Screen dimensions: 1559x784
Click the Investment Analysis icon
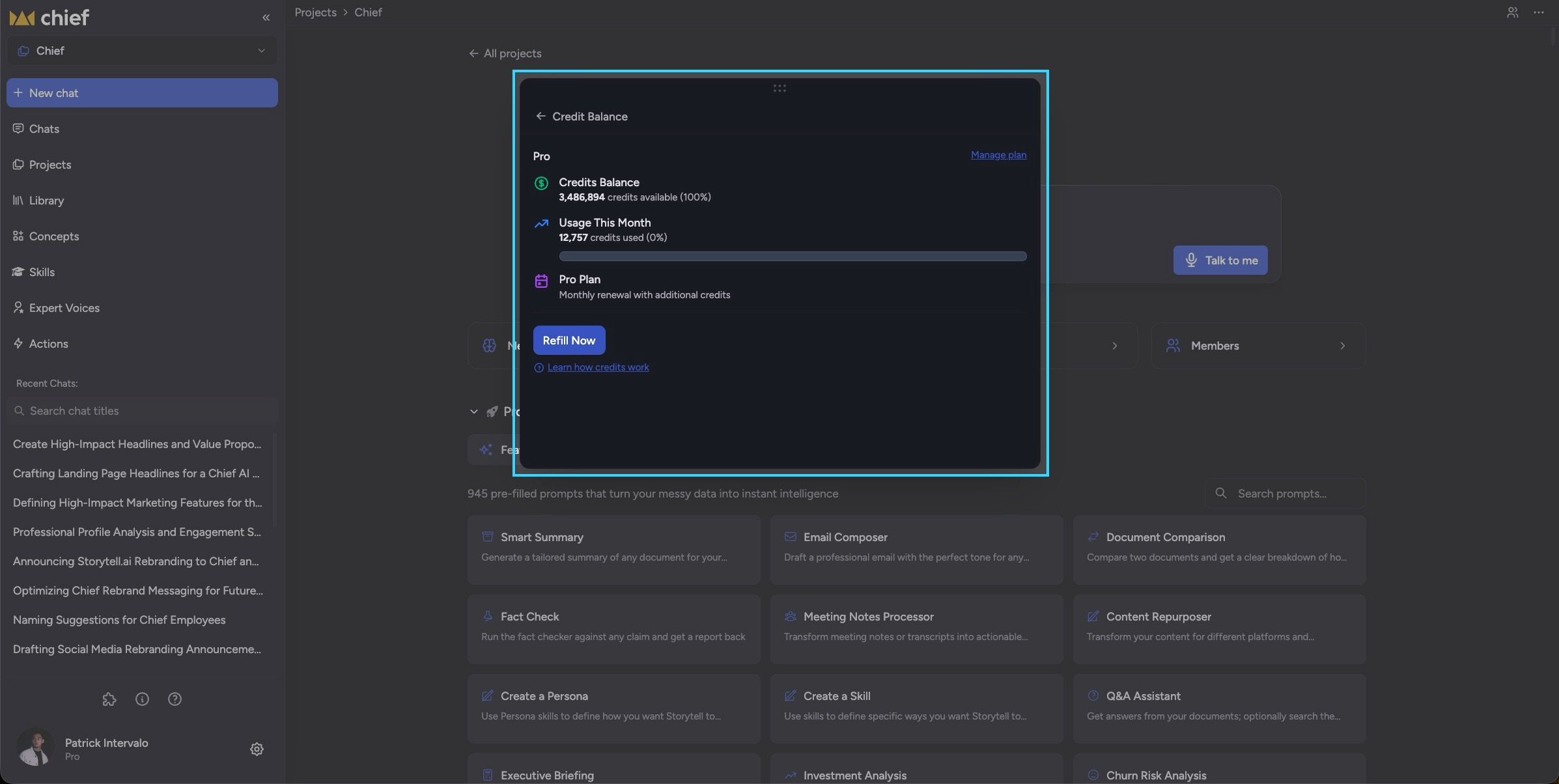pyautogui.click(x=790, y=776)
